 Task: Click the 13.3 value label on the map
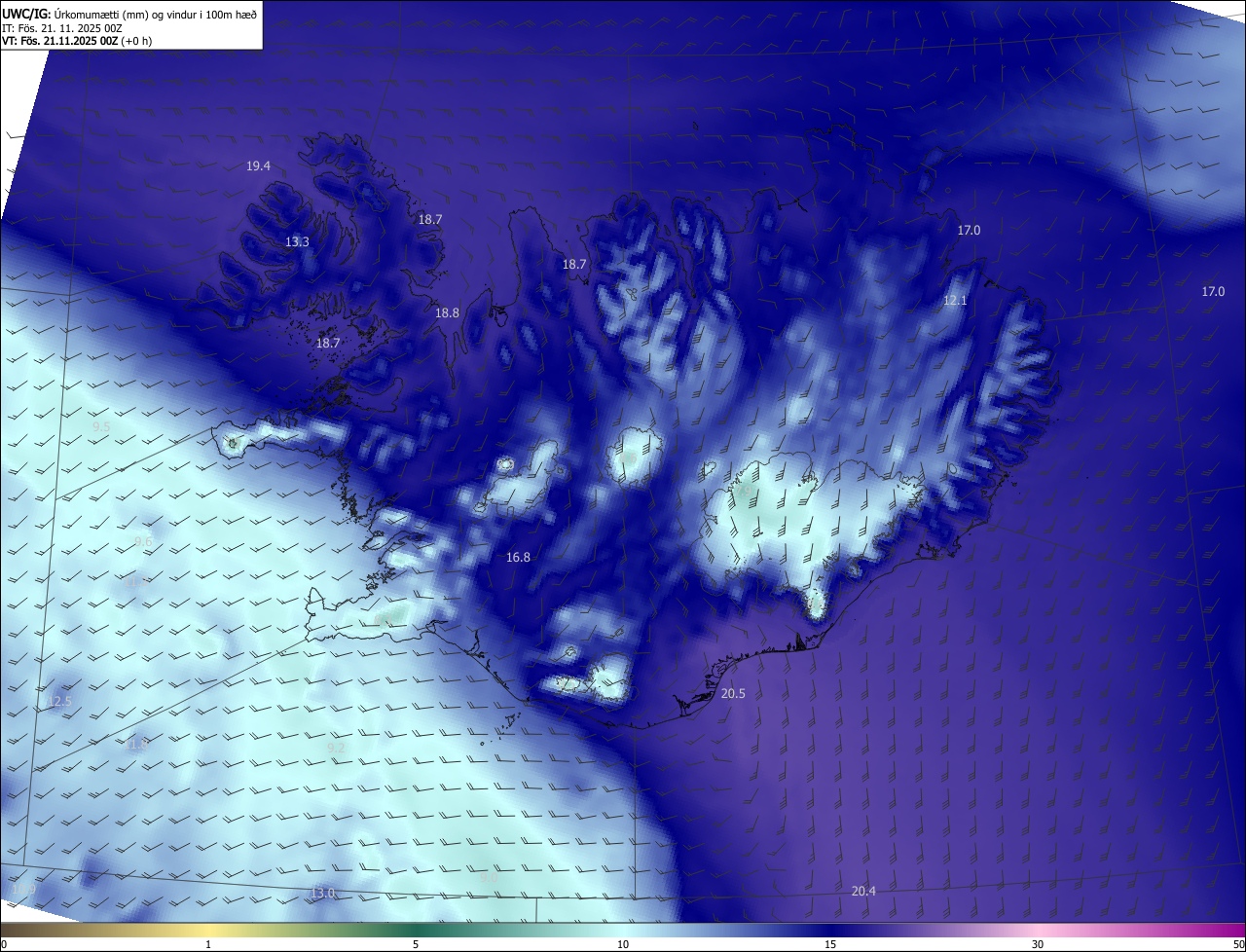pos(297,242)
